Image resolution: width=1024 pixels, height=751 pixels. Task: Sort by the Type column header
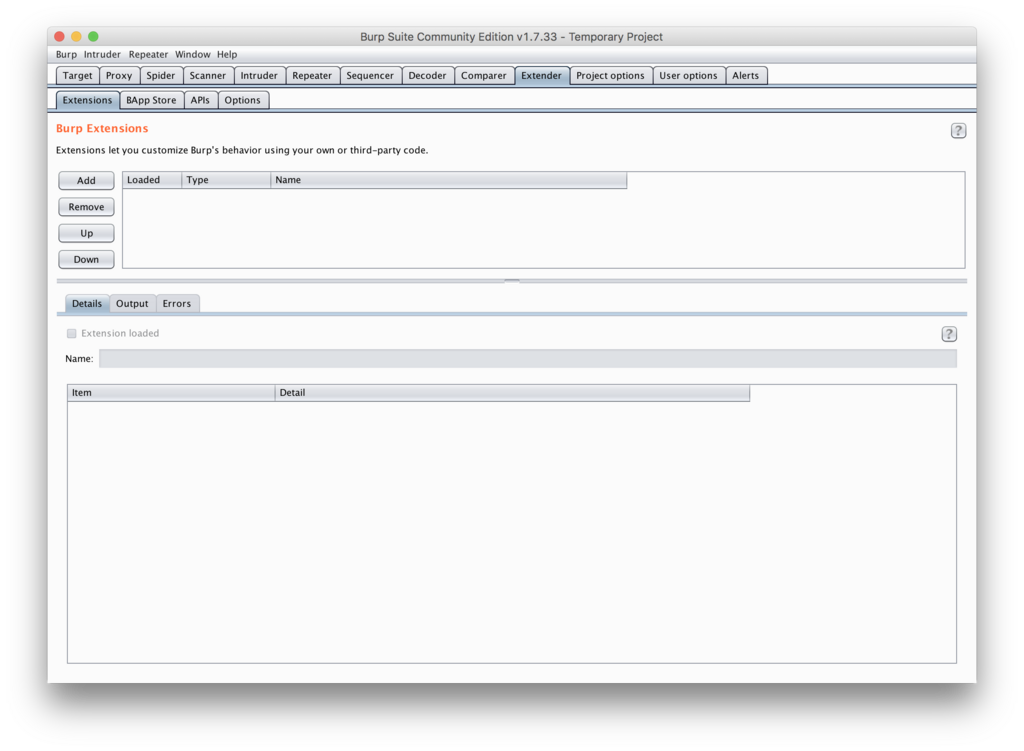pos(226,180)
